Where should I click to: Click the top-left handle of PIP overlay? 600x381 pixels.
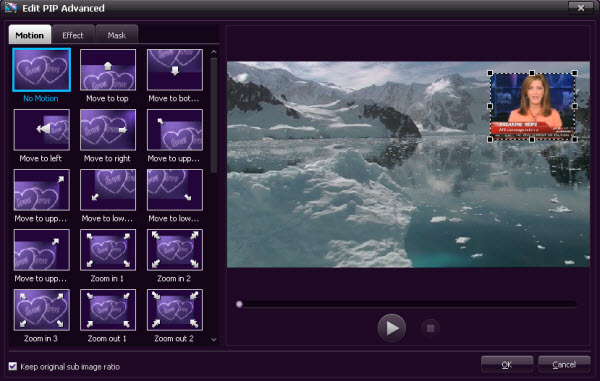point(490,73)
